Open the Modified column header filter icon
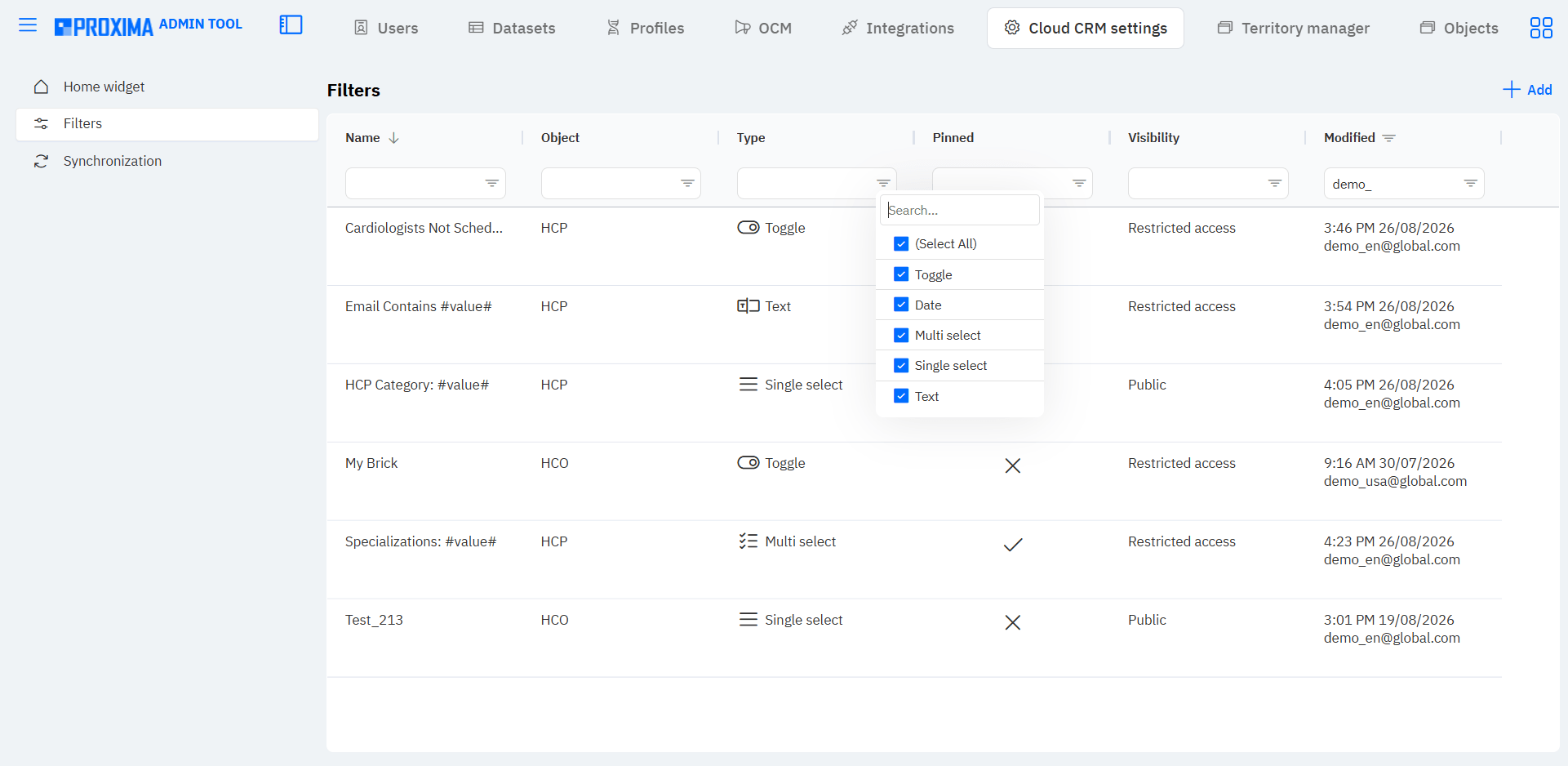Screen dimensions: 1568x766 pos(1389,138)
